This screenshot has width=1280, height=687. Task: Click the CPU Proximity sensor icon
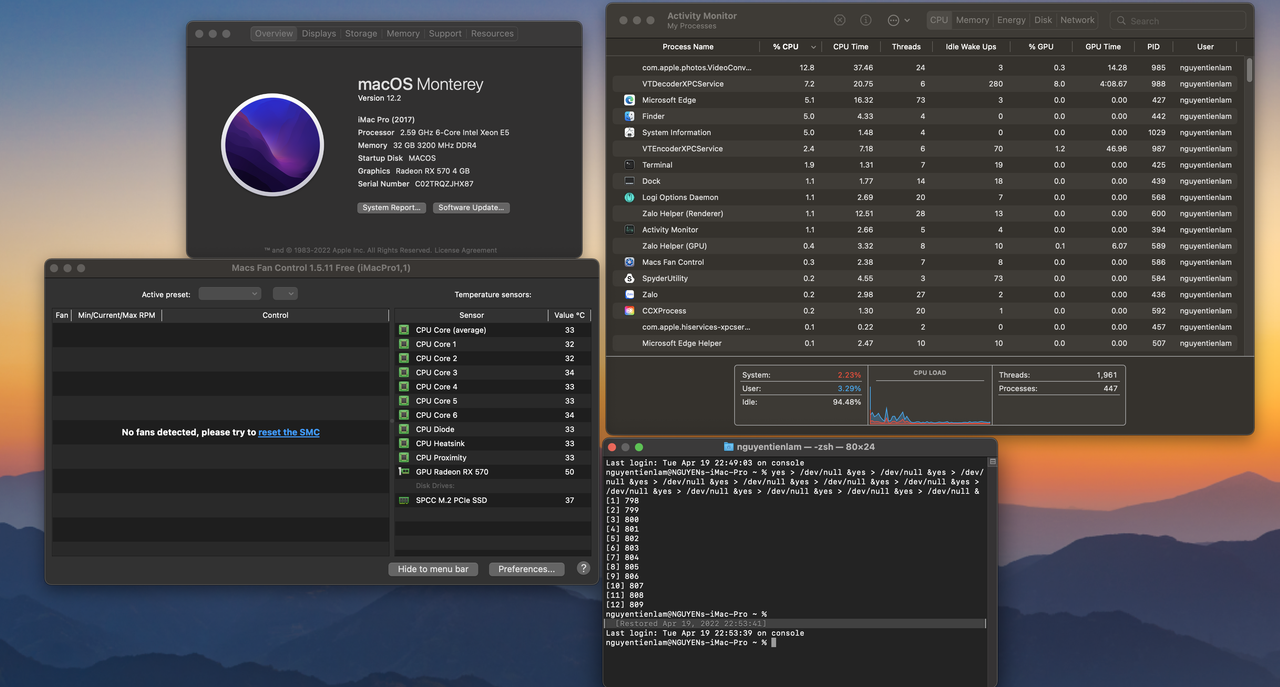pos(404,458)
